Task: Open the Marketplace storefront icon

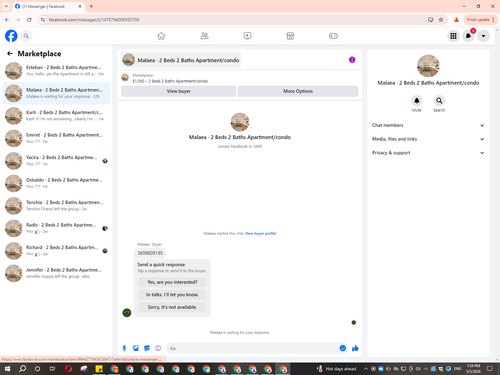Action: click(x=290, y=36)
